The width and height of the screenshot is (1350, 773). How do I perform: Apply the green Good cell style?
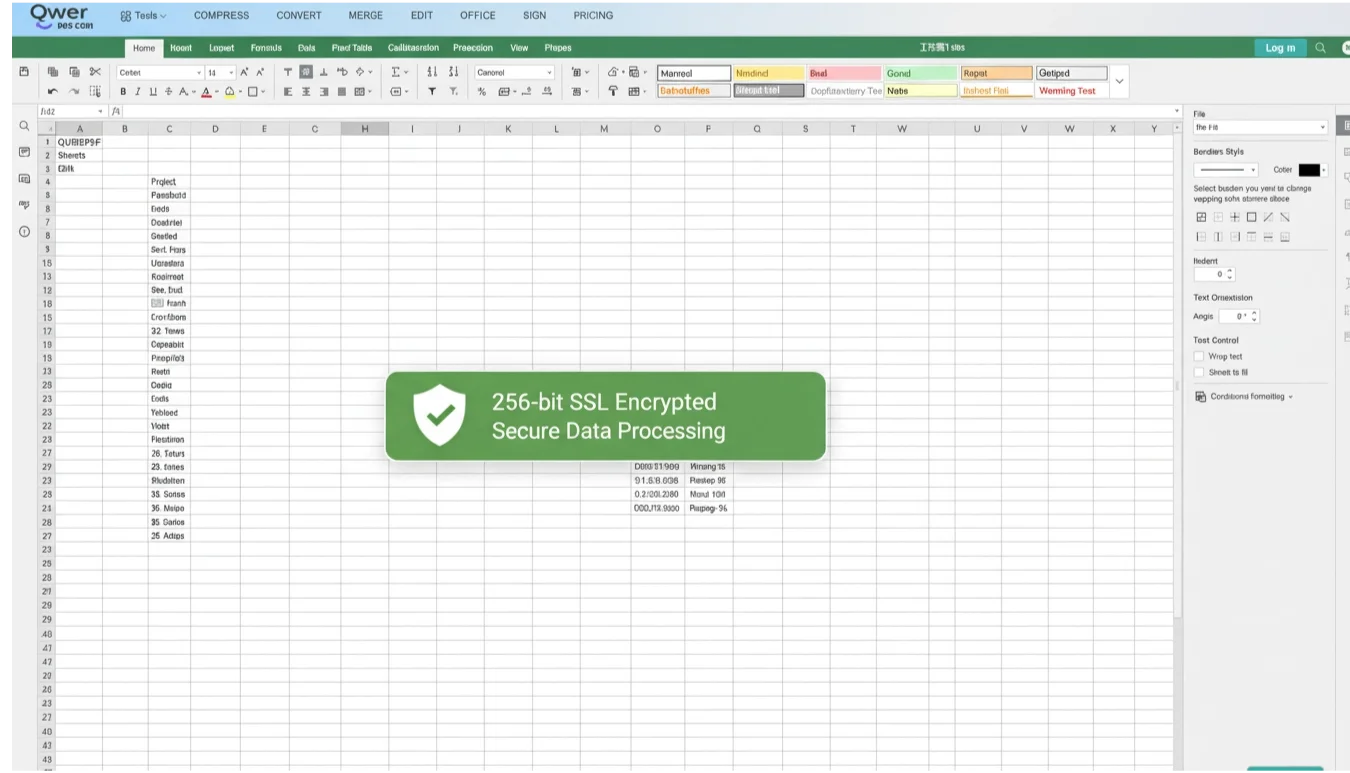(x=920, y=73)
